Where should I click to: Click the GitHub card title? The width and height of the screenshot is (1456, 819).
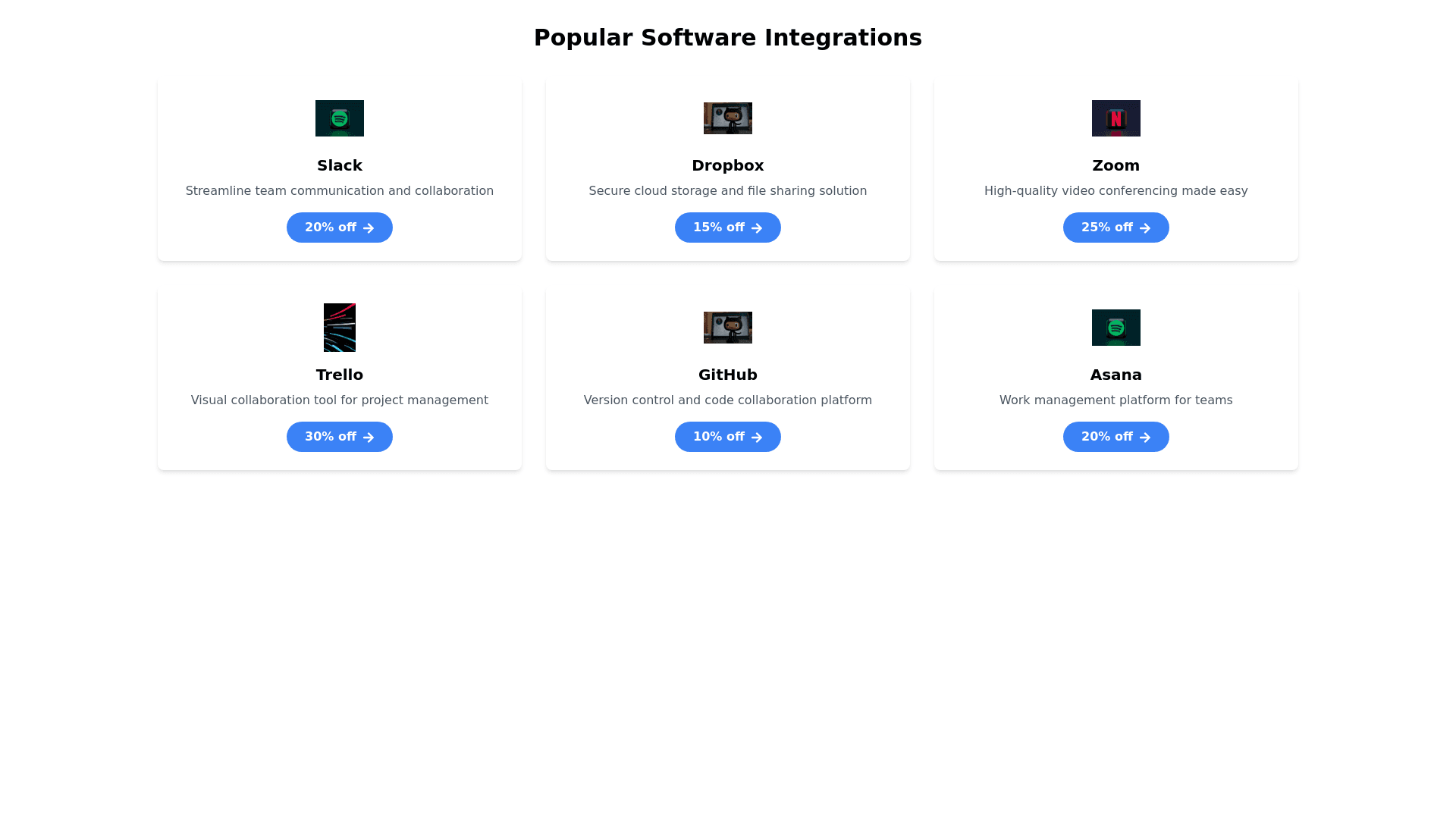(727, 375)
